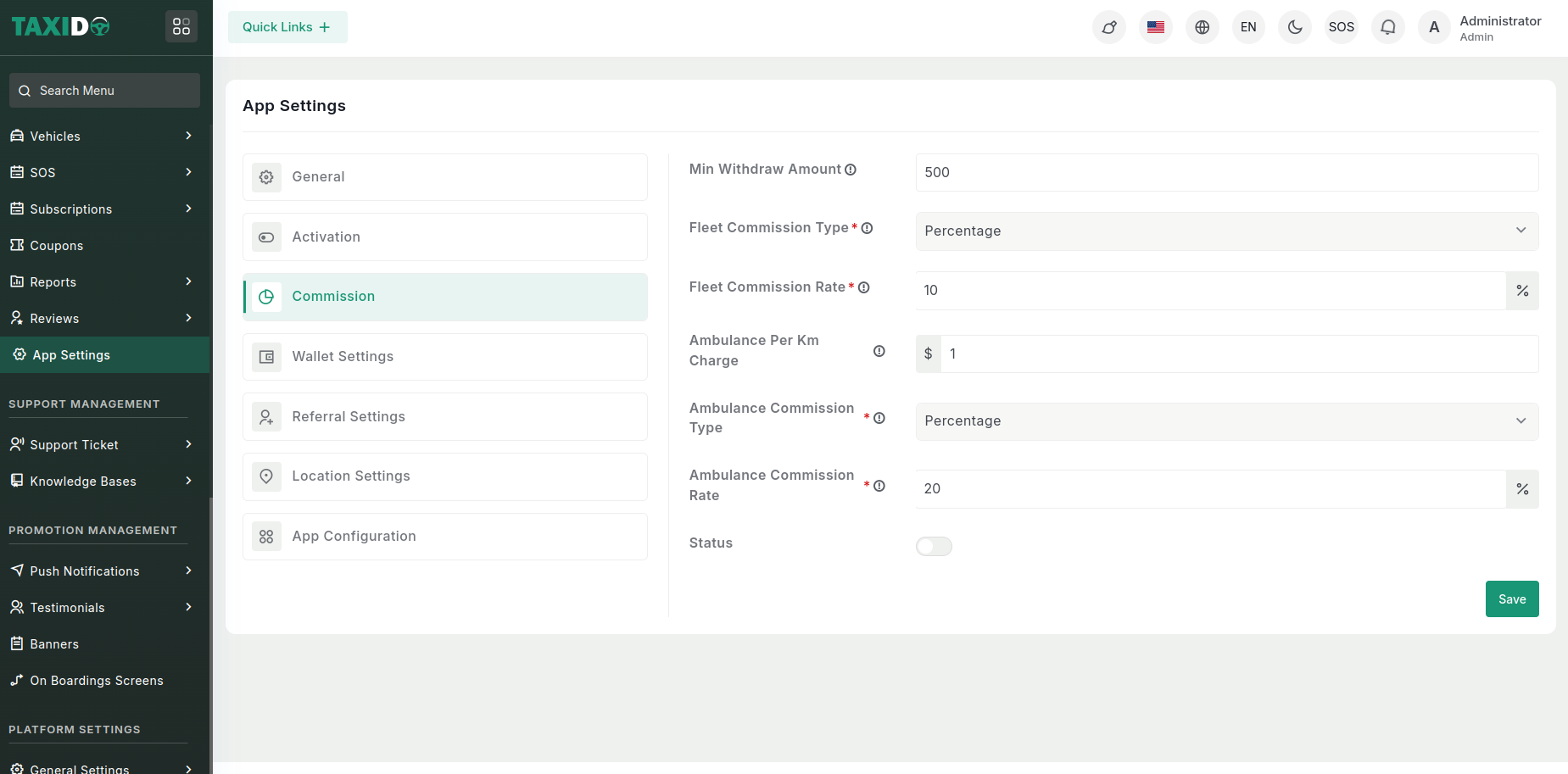
Task: Click the Ambulance Commission Rate input field
Action: pyautogui.click(x=1210, y=489)
